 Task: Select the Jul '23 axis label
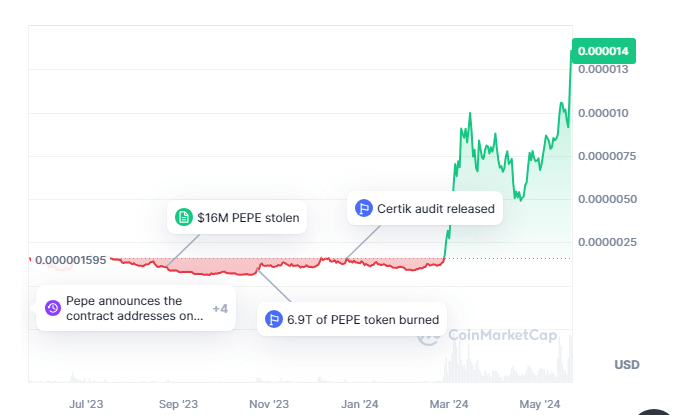(87, 404)
